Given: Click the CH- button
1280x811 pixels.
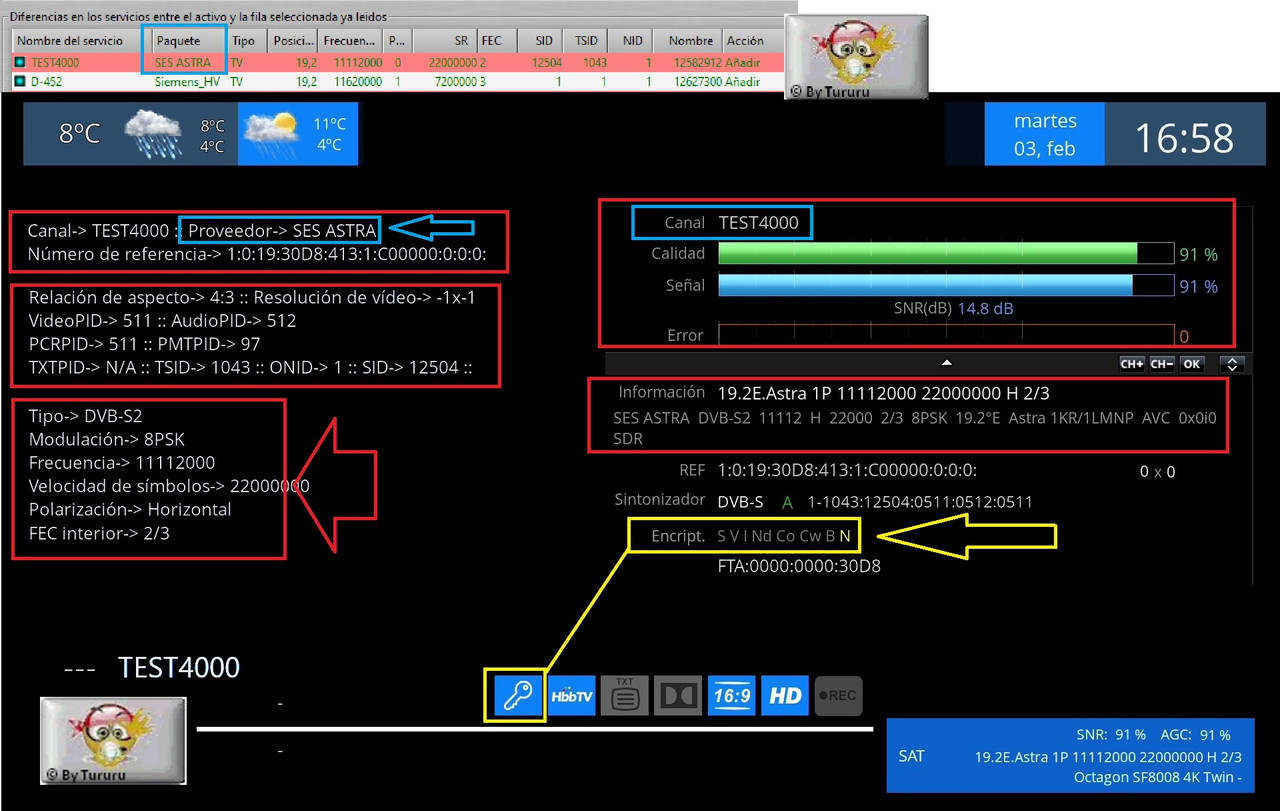Looking at the screenshot, I should pyautogui.click(x=1162, y=364).
